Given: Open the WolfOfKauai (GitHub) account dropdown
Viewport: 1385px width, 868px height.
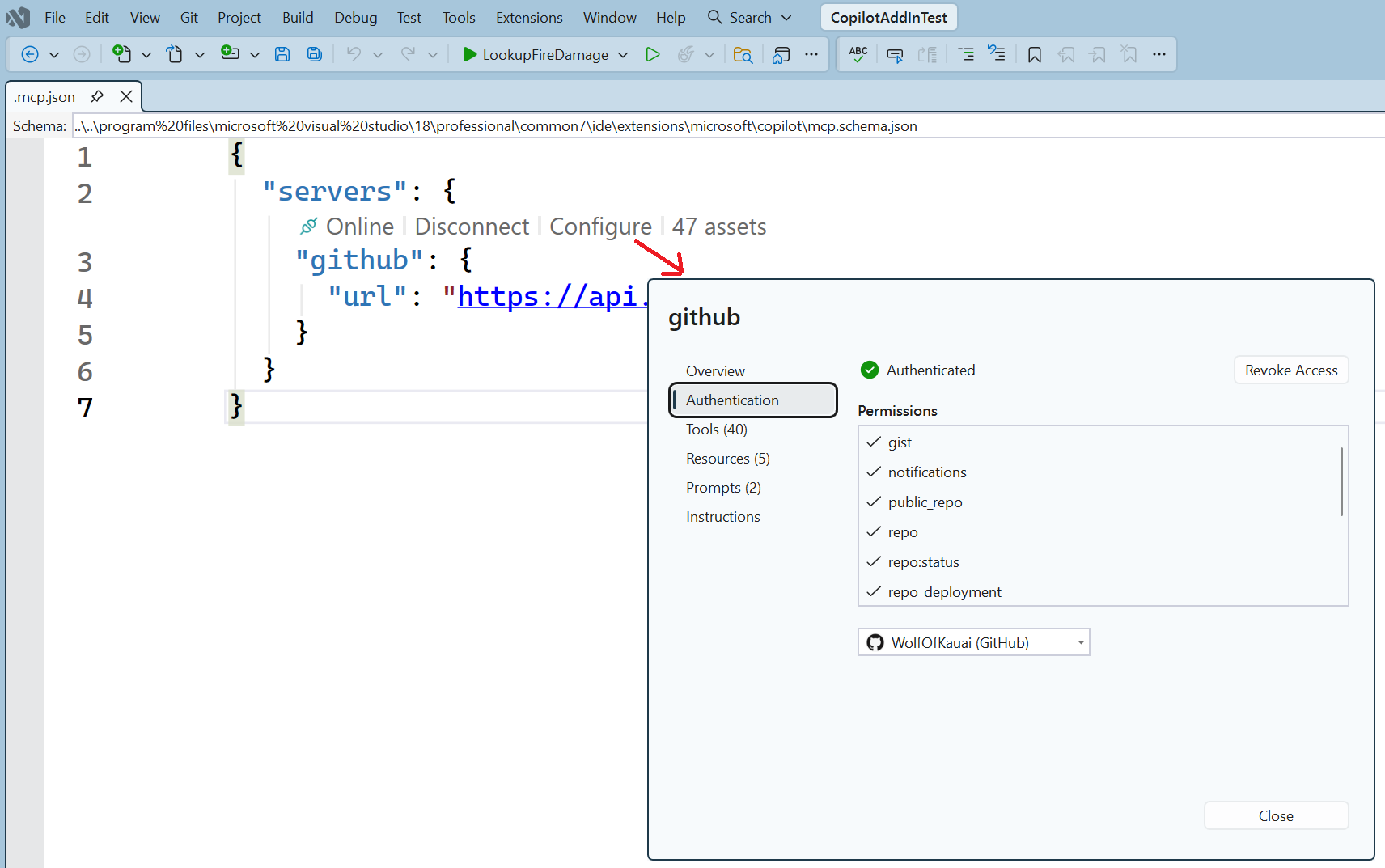Looking at the screenshot, I should click(974, 642).
